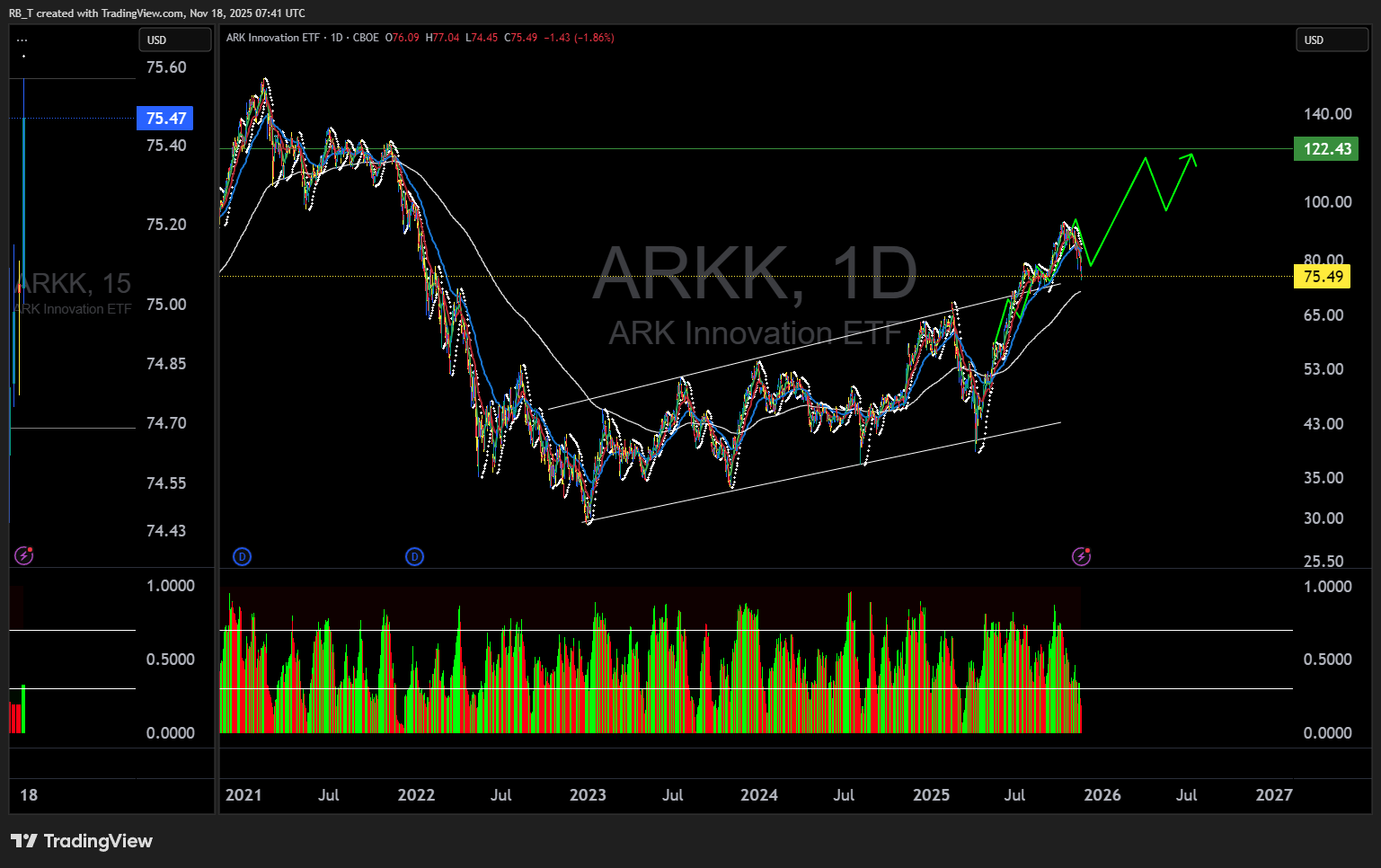Screen dimensions: 1381x868
Task: Click the 25.50 price scale label
Action: click(1323, 562)
